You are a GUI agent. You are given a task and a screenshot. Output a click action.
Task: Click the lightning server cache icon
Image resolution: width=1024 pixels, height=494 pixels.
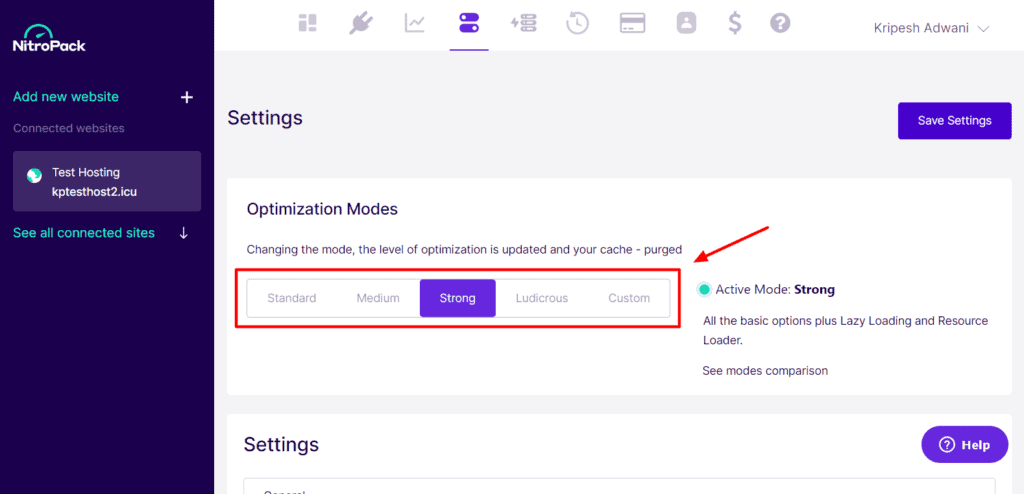(523, 23)
